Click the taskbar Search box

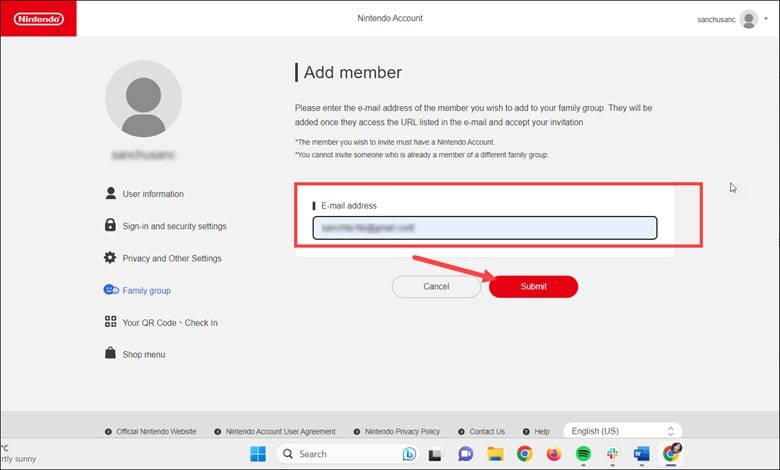tap(348, 454)
